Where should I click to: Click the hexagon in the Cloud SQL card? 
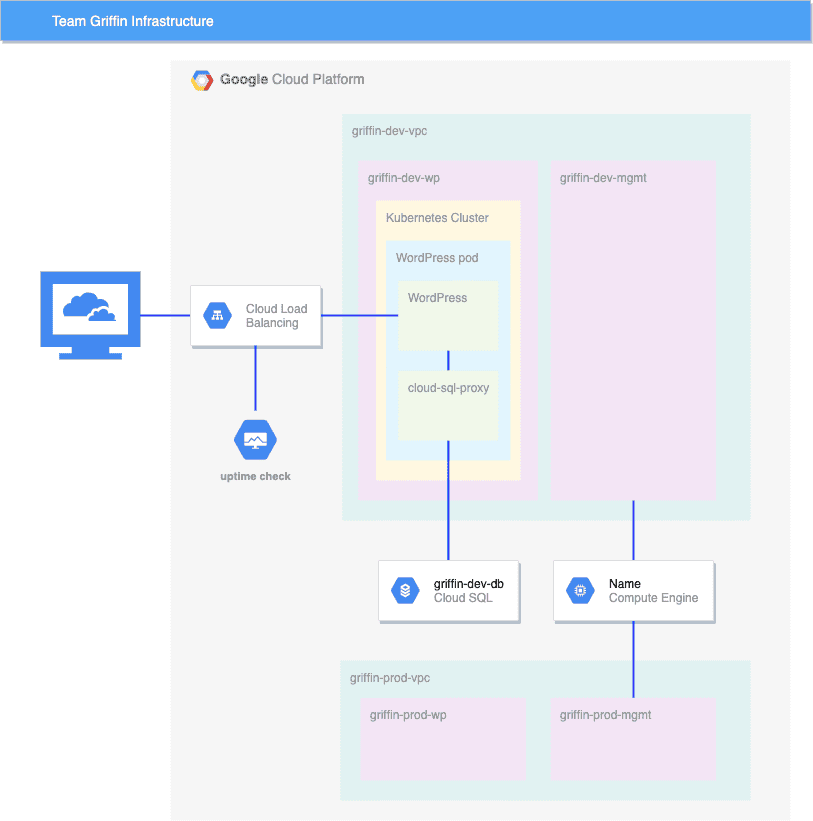[405, 591]
